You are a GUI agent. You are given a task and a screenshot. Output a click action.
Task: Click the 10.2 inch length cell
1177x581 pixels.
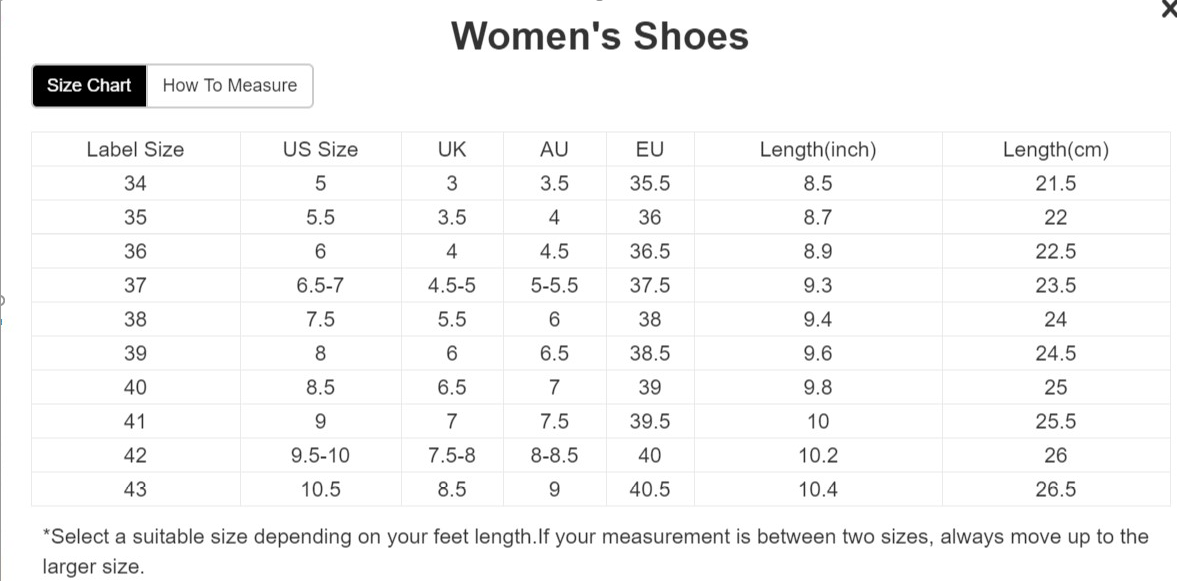pos(818,456)
